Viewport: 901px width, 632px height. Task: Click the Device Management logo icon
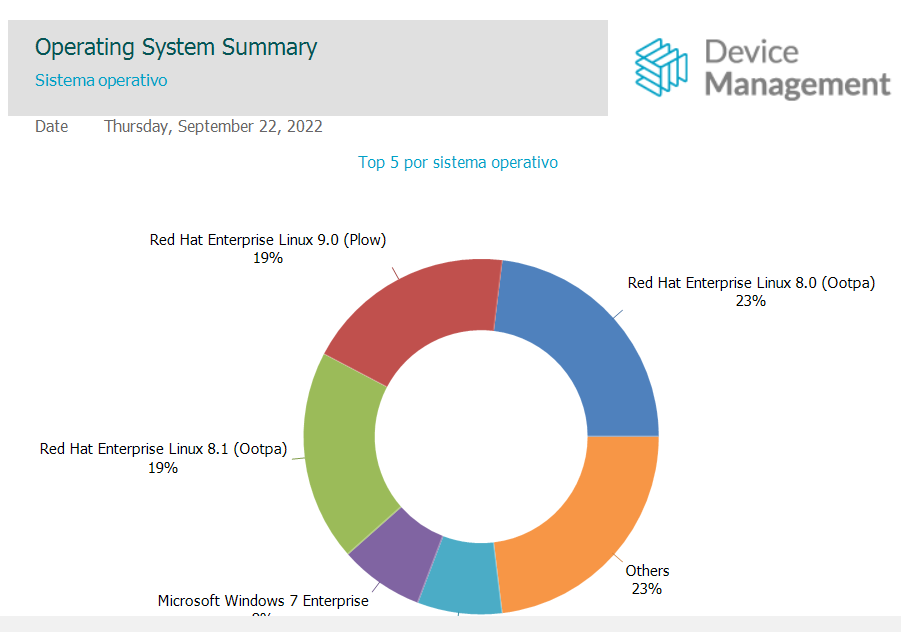[x=662, y=67]
